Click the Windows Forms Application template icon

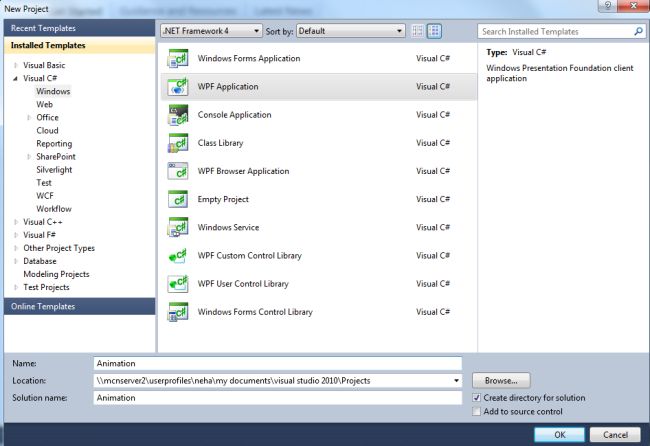coord(178,58)
